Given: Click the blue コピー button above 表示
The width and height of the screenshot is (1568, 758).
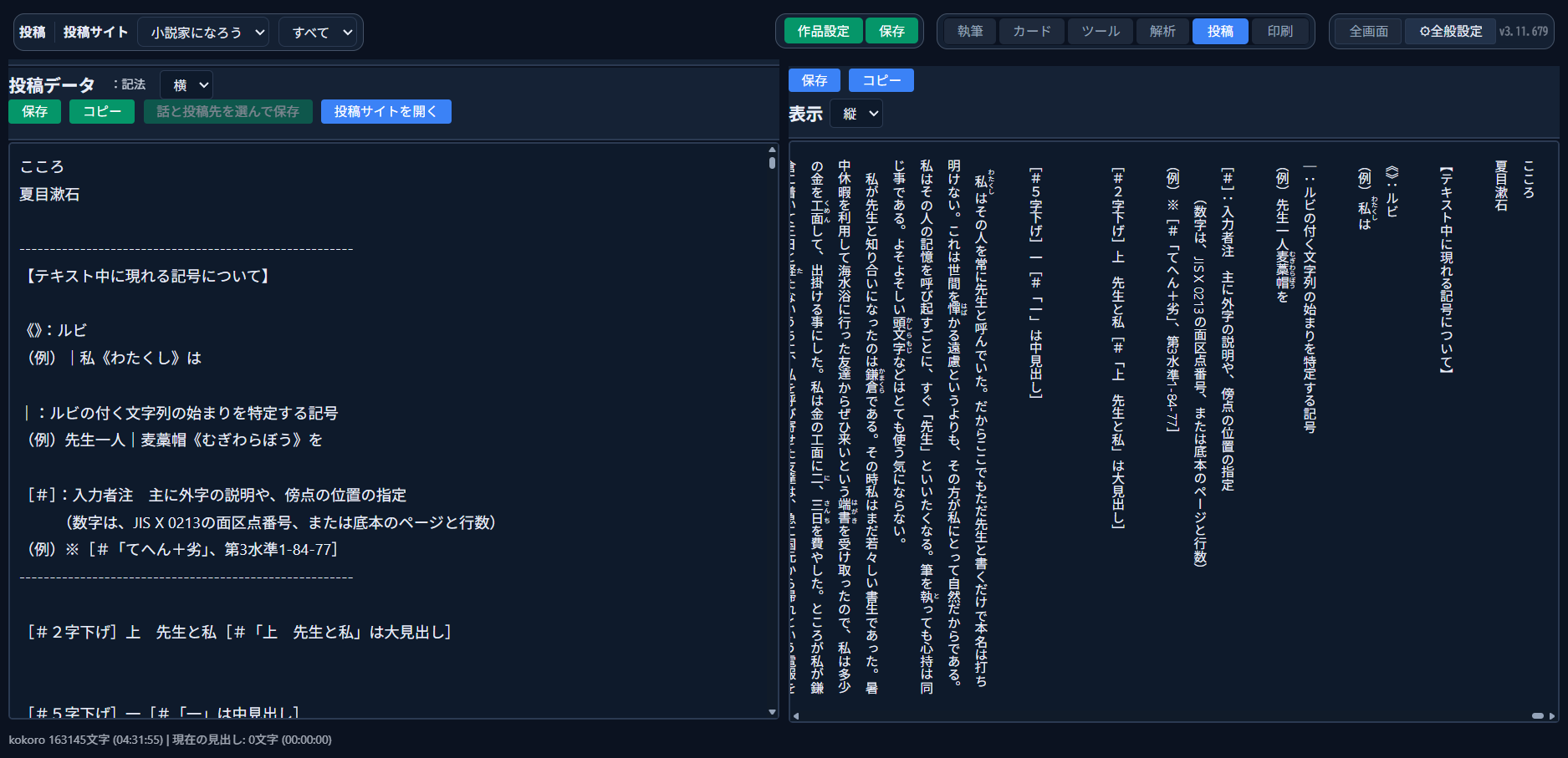Looking at the screenshot, I should tap(881, 80).
